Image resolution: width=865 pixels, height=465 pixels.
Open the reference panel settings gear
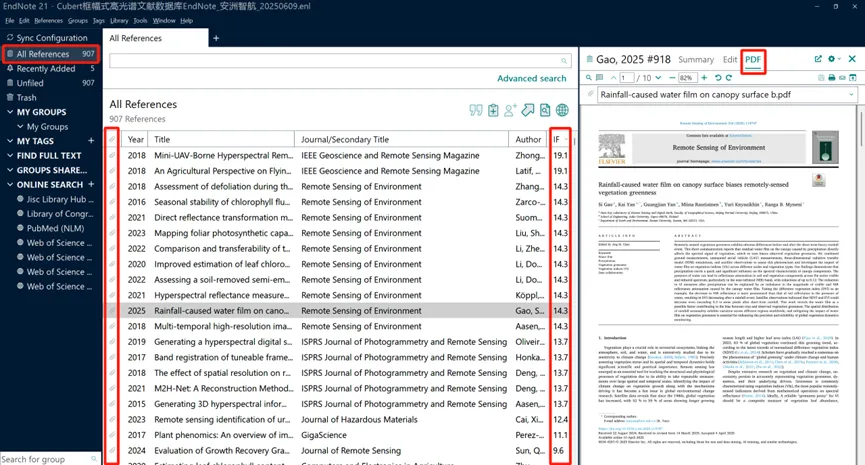coord(831,59)
